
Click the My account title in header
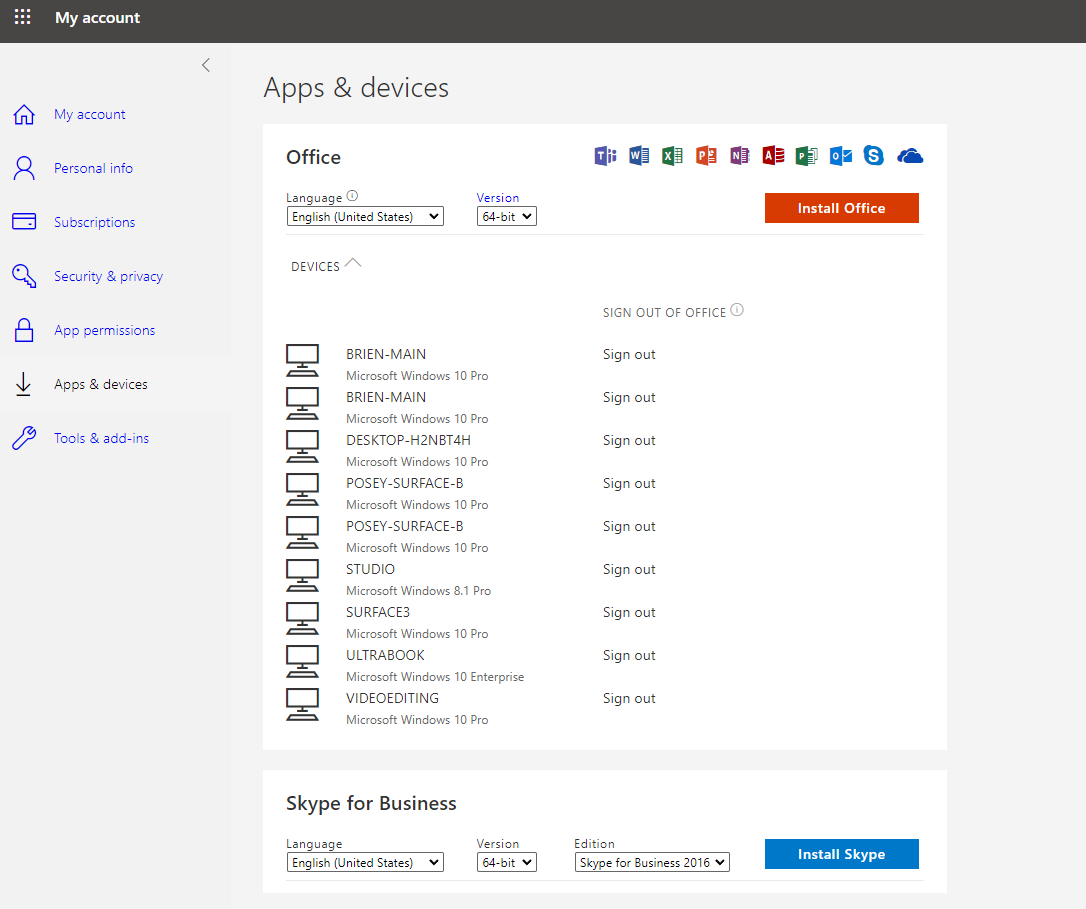[x=98, y=17]
